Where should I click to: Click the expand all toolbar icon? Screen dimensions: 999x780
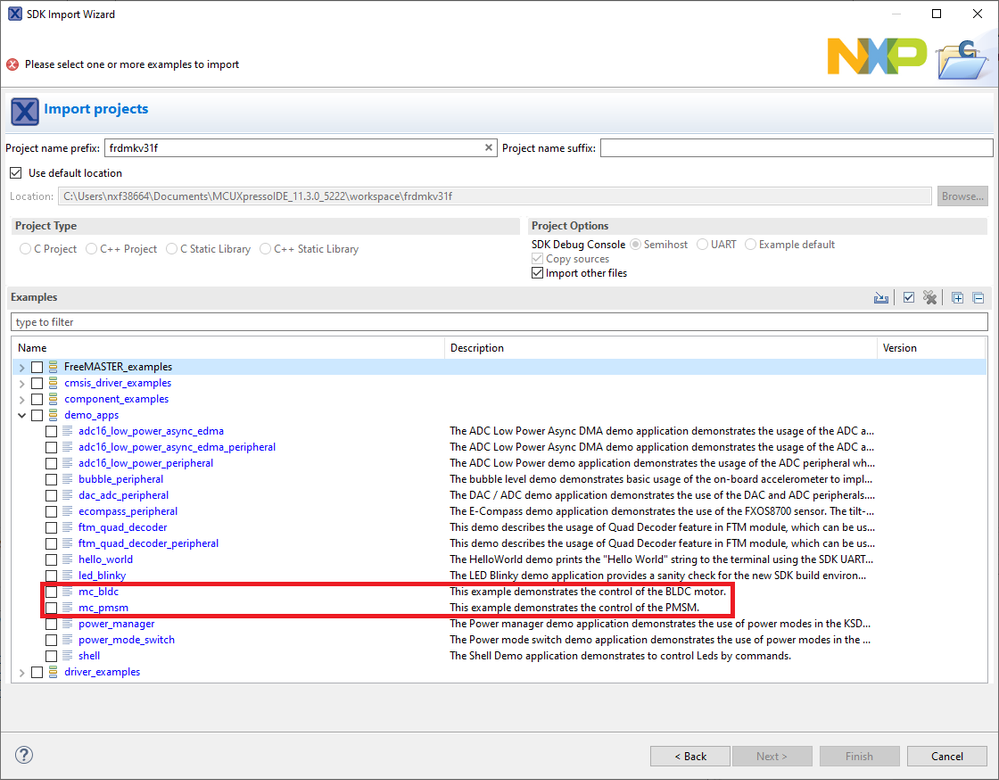click(x=957, y=298)
